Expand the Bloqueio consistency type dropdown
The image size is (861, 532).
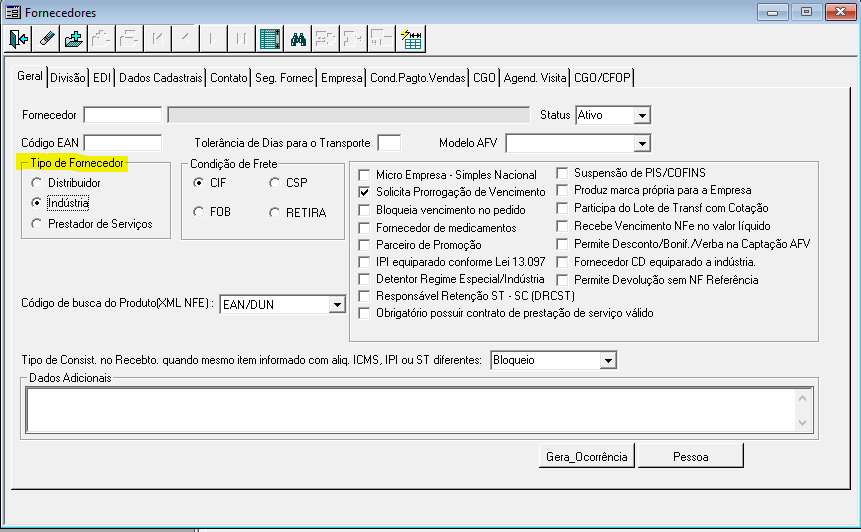pos(608,361)
